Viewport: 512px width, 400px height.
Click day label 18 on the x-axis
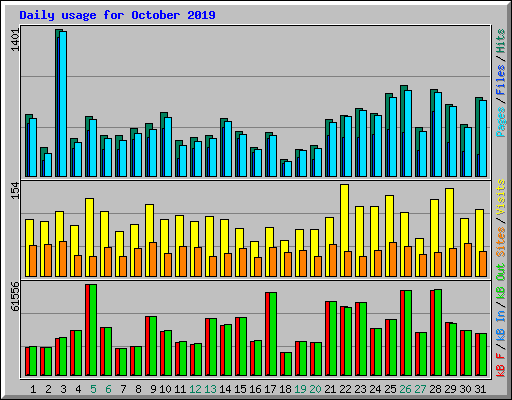pos(285,389)
